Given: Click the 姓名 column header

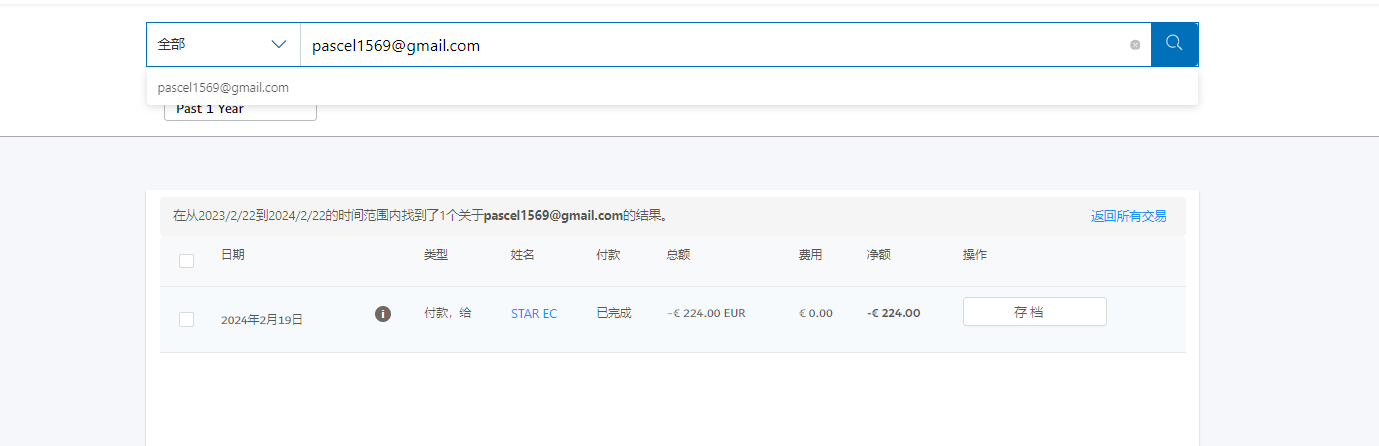Looking at the screenshot, I should pyautogui.click(x=523, y=255).
